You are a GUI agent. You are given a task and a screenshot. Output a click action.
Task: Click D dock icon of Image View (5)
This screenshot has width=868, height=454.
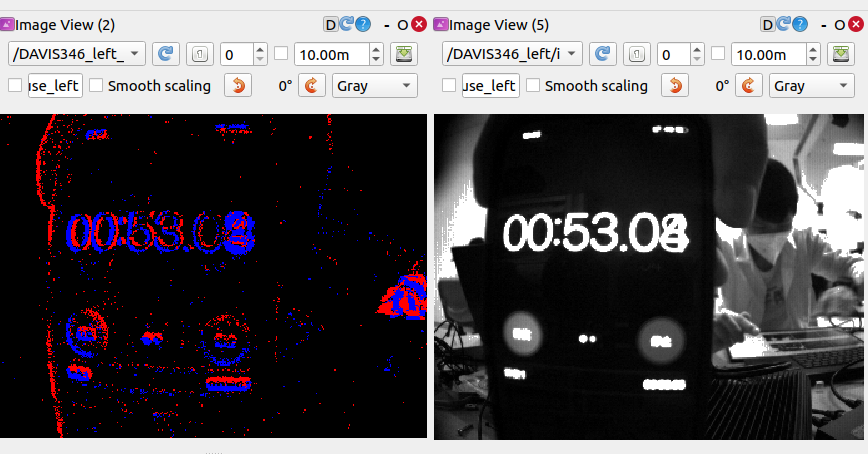click(x=767, y=24)
